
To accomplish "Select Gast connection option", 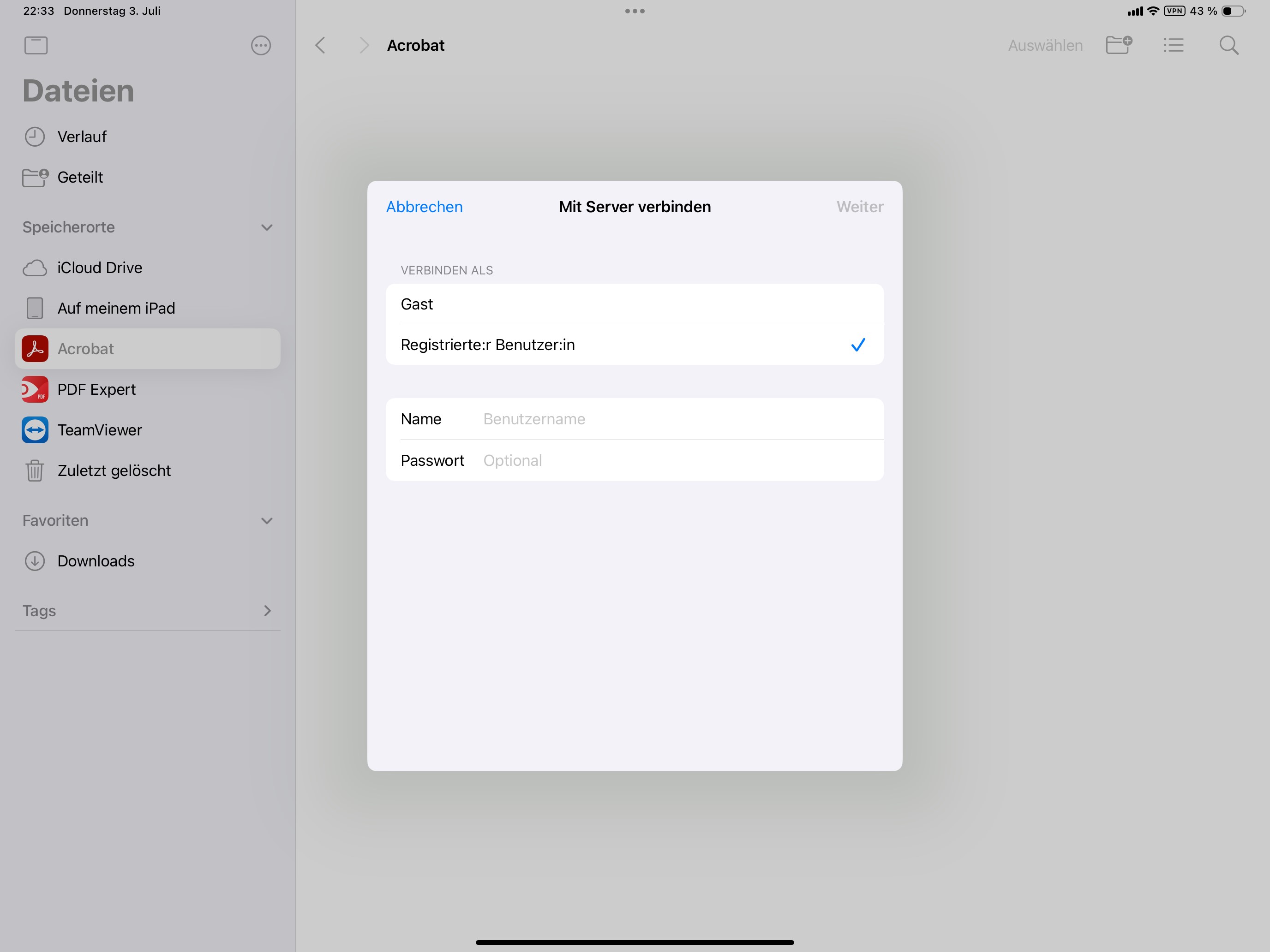I will click(634, 304).
